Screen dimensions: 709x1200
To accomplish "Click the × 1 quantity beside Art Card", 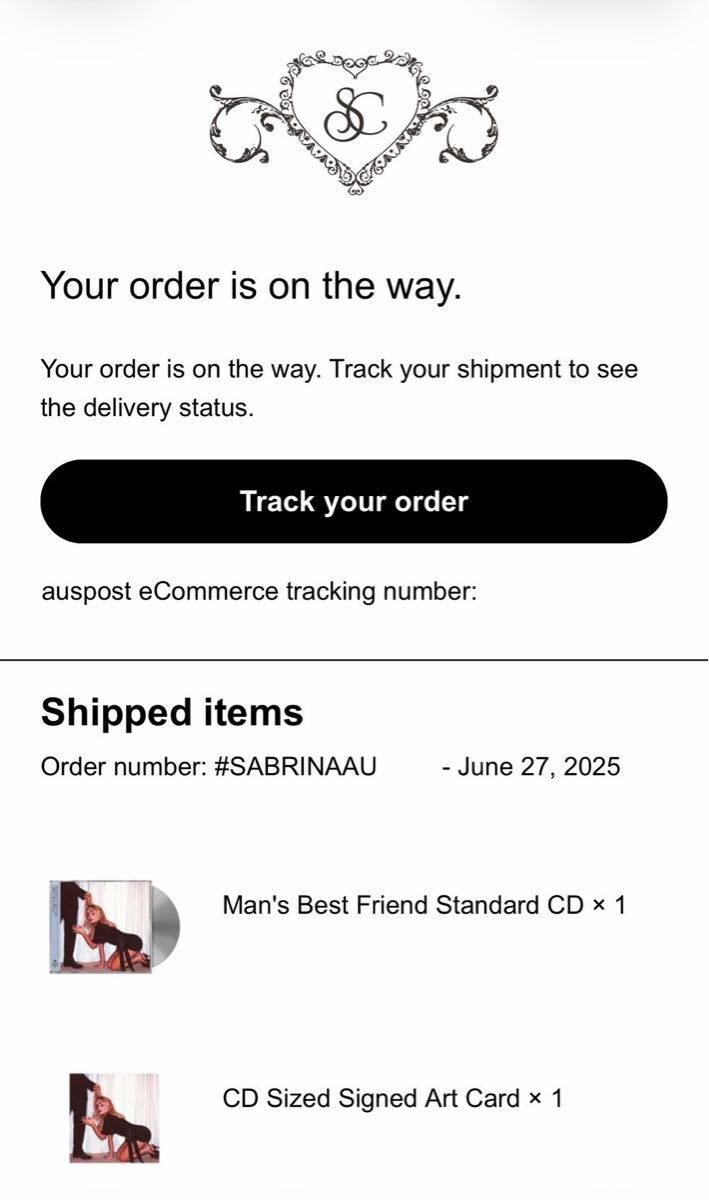I will [x=545, y=1098].
